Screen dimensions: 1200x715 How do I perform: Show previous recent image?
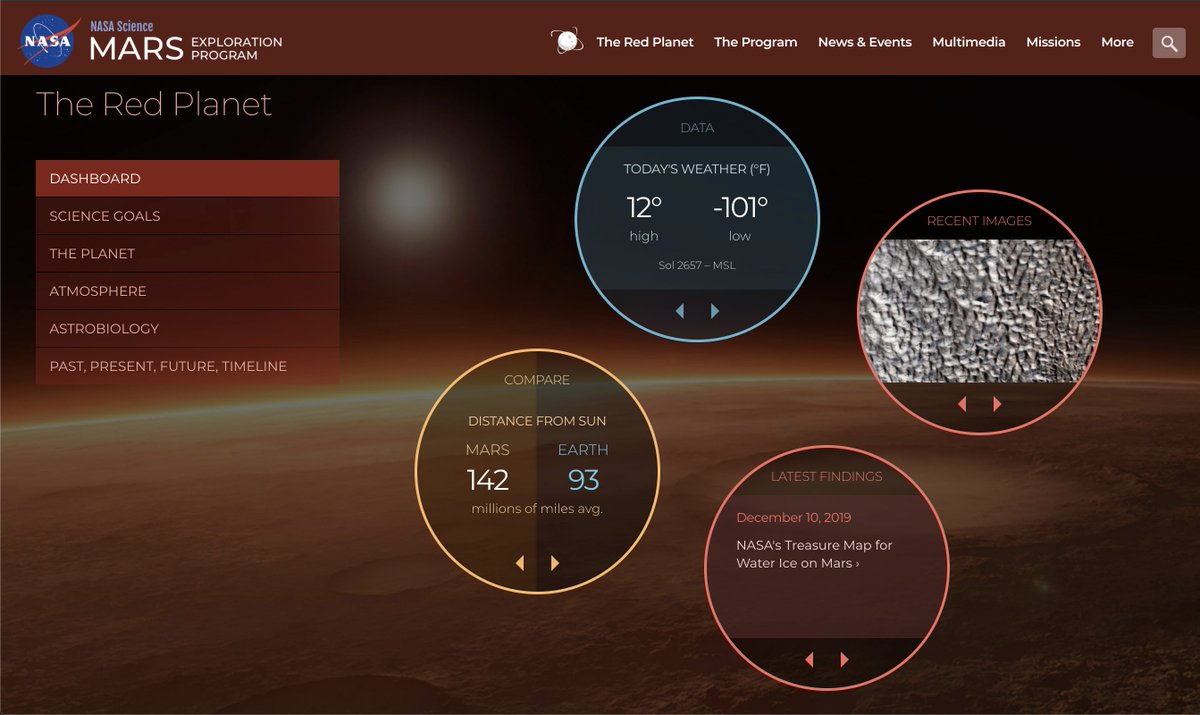(962, 404)
